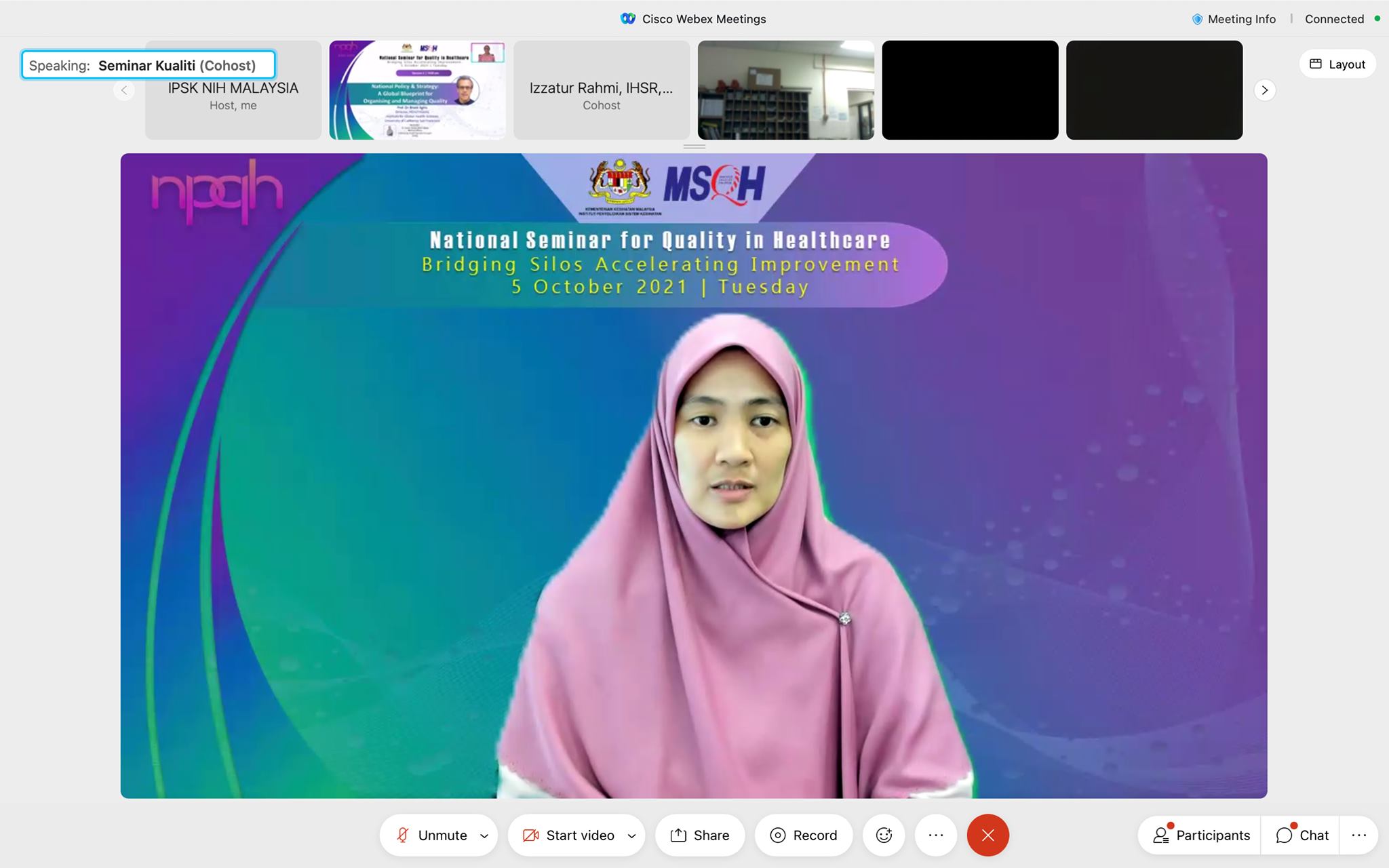Screen dimensions: 1389x868
Task: Click the Share content button
Action: [699, 835]
